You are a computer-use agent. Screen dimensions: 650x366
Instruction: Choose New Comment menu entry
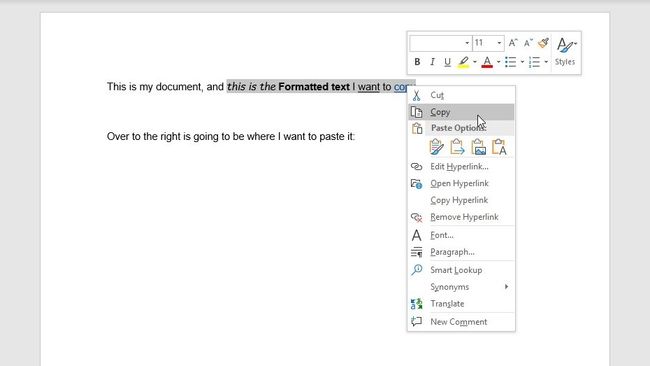pos(461,322)
